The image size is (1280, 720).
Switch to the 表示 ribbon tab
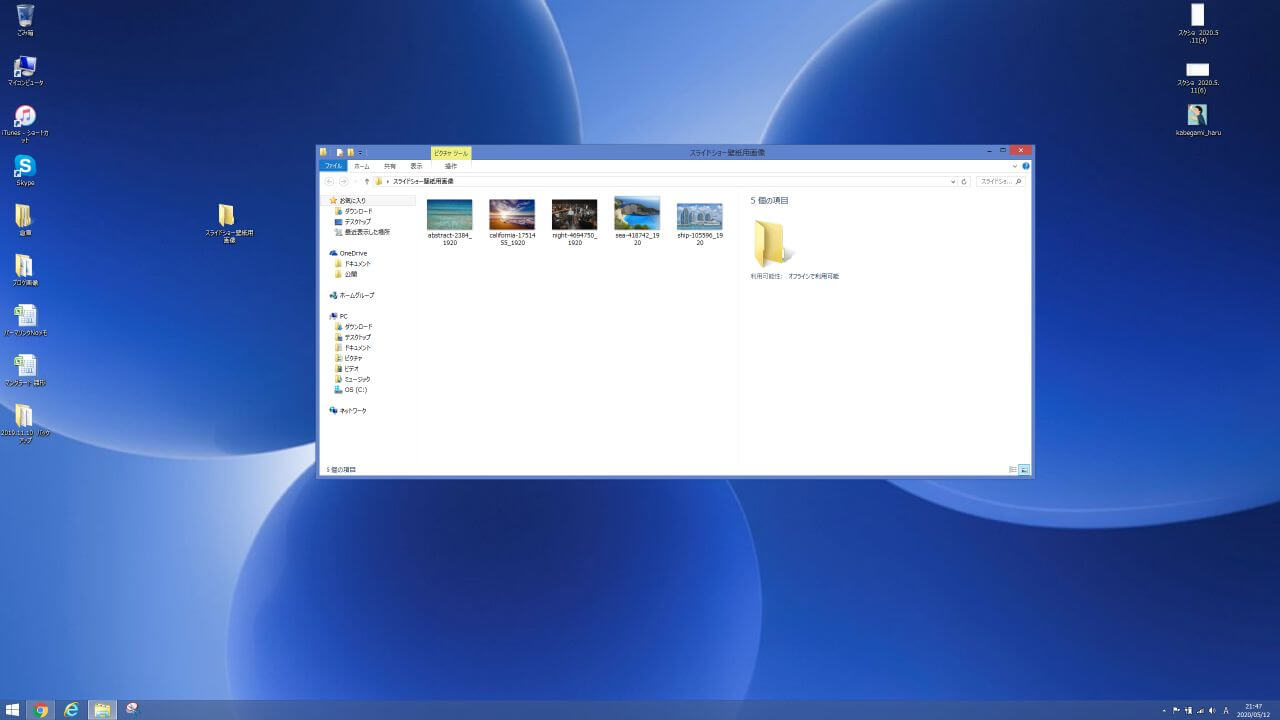tap(416, 166)
